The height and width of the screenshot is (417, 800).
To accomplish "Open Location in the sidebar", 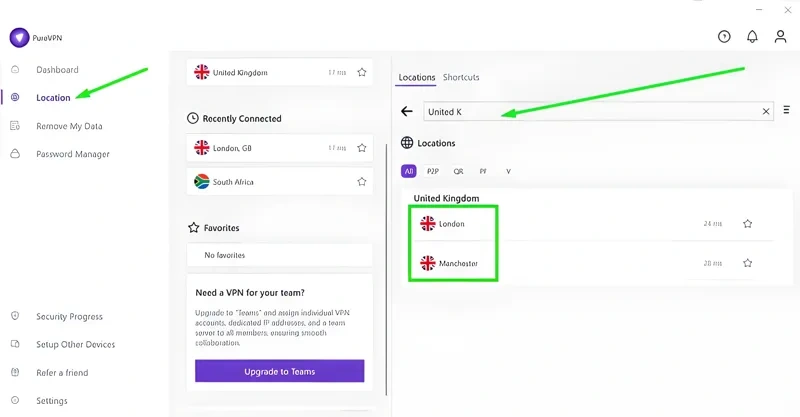I will click(53, 97).
